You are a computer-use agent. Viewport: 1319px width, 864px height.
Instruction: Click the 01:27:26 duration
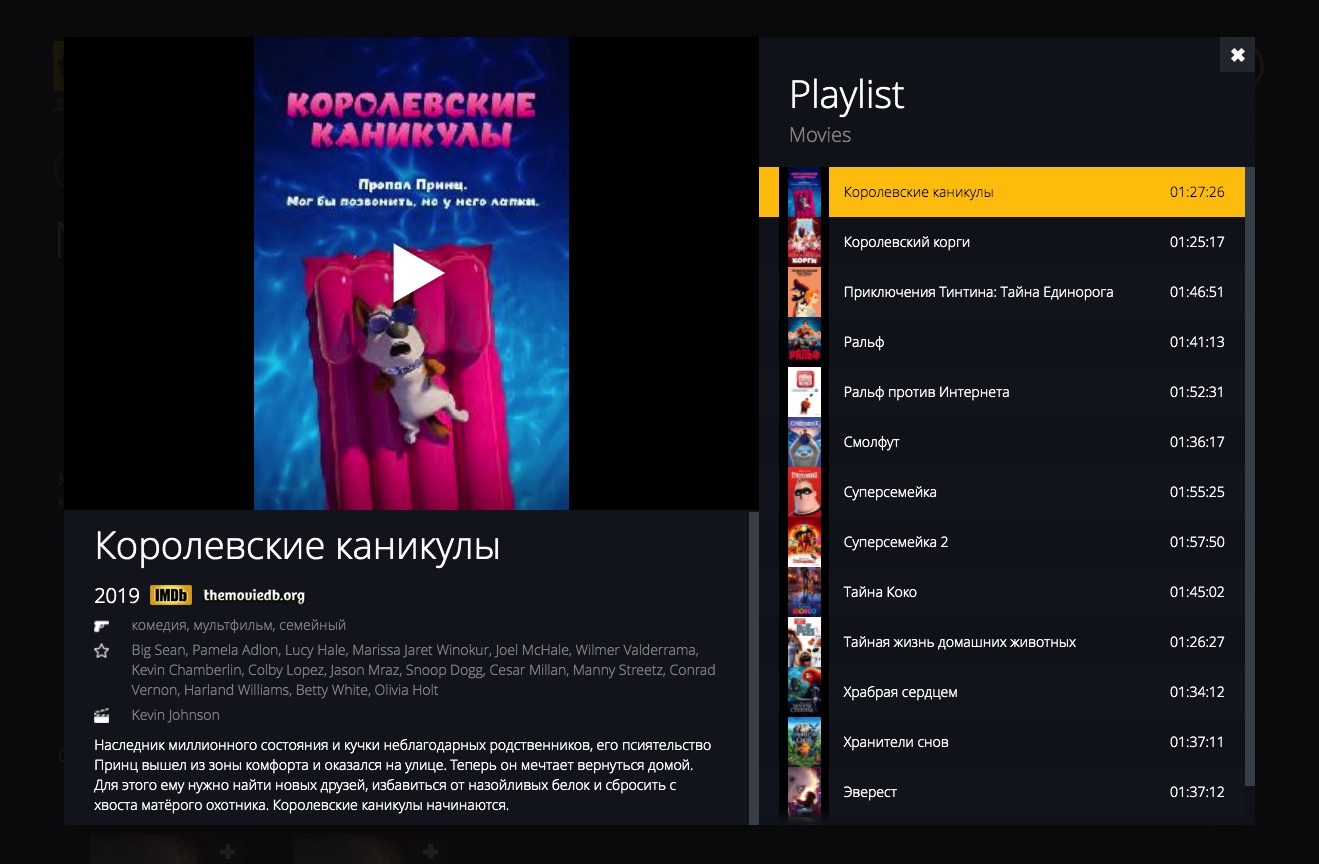click(1197, 192)
